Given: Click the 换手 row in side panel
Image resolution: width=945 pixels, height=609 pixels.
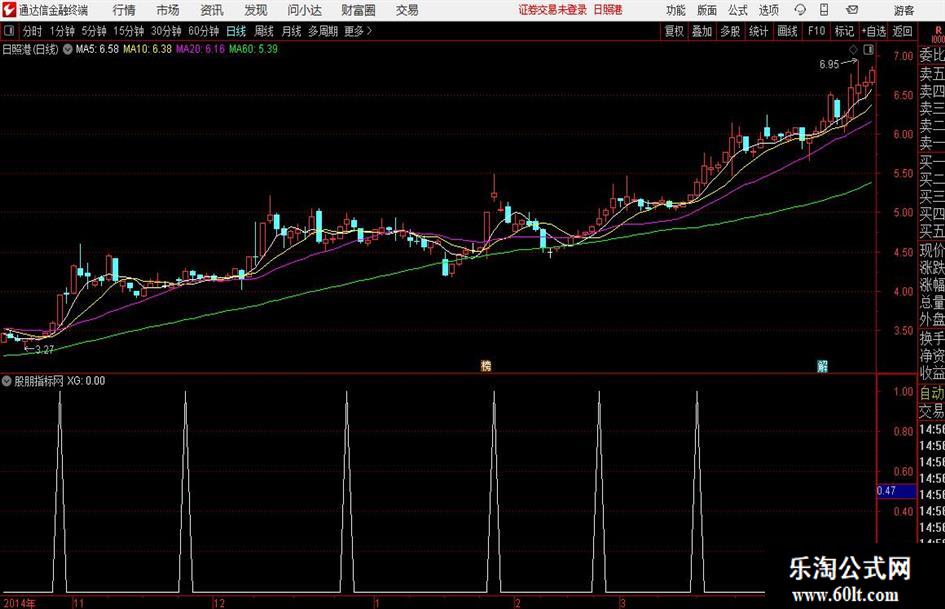Looking at the screenshot, I should click(931, 338).
